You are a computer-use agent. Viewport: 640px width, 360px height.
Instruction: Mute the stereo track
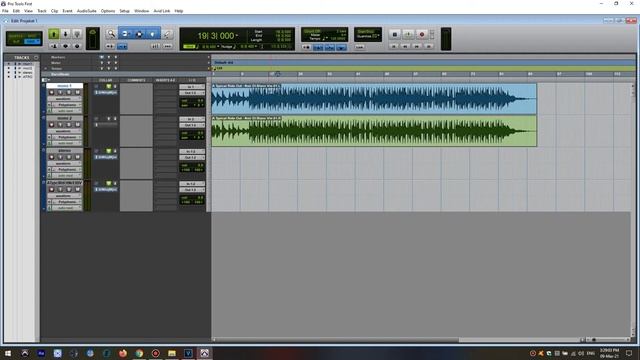(x=77, y=157)
